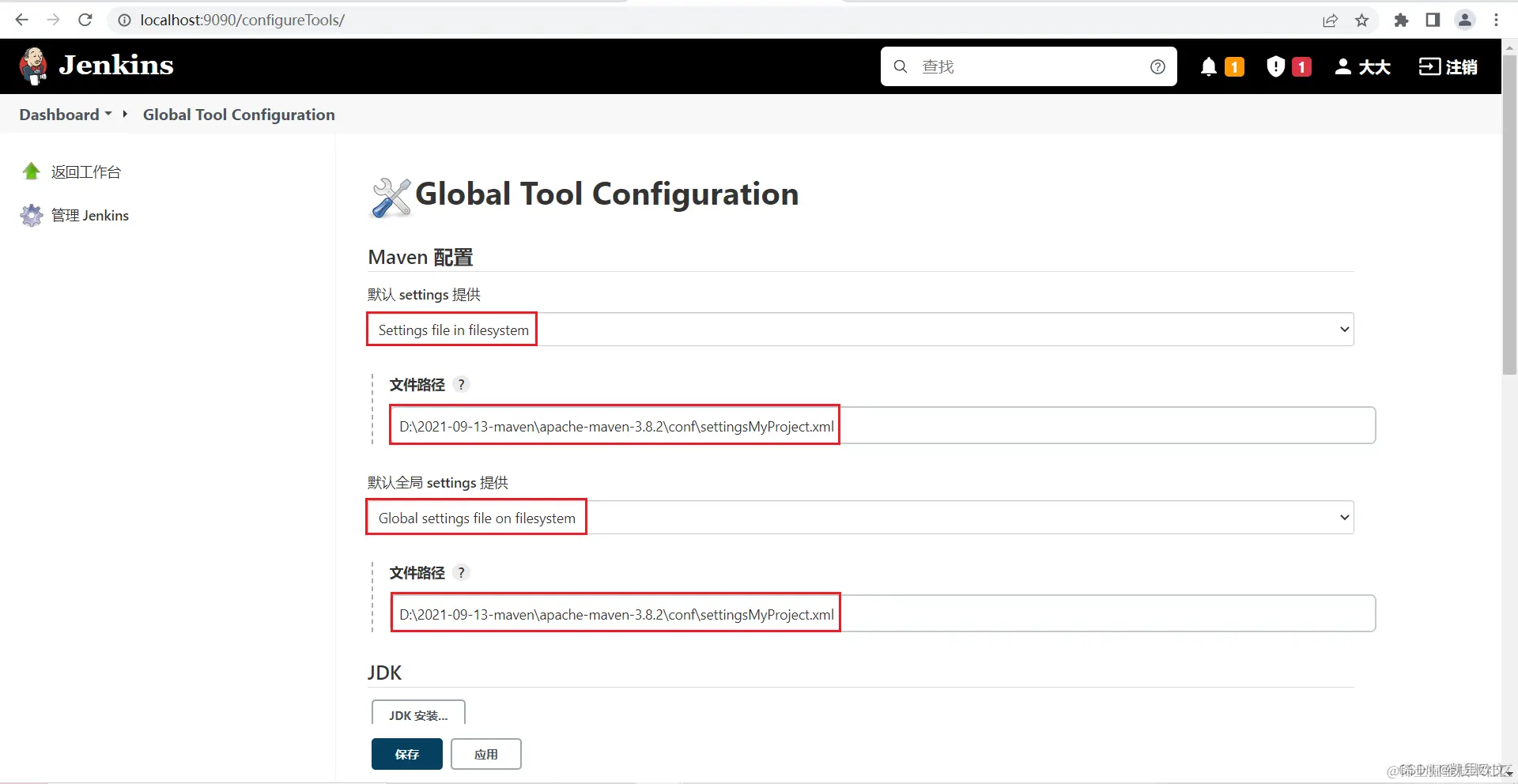1518x784 pixels.
Task: Click the orange notification count badge
Action: (1234, 67)
